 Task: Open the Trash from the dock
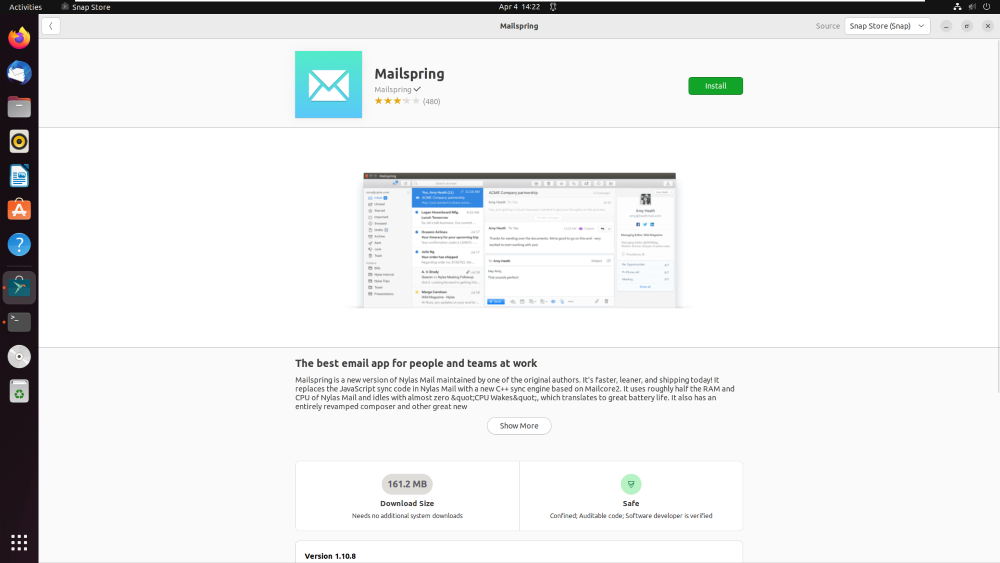[19, 391]
